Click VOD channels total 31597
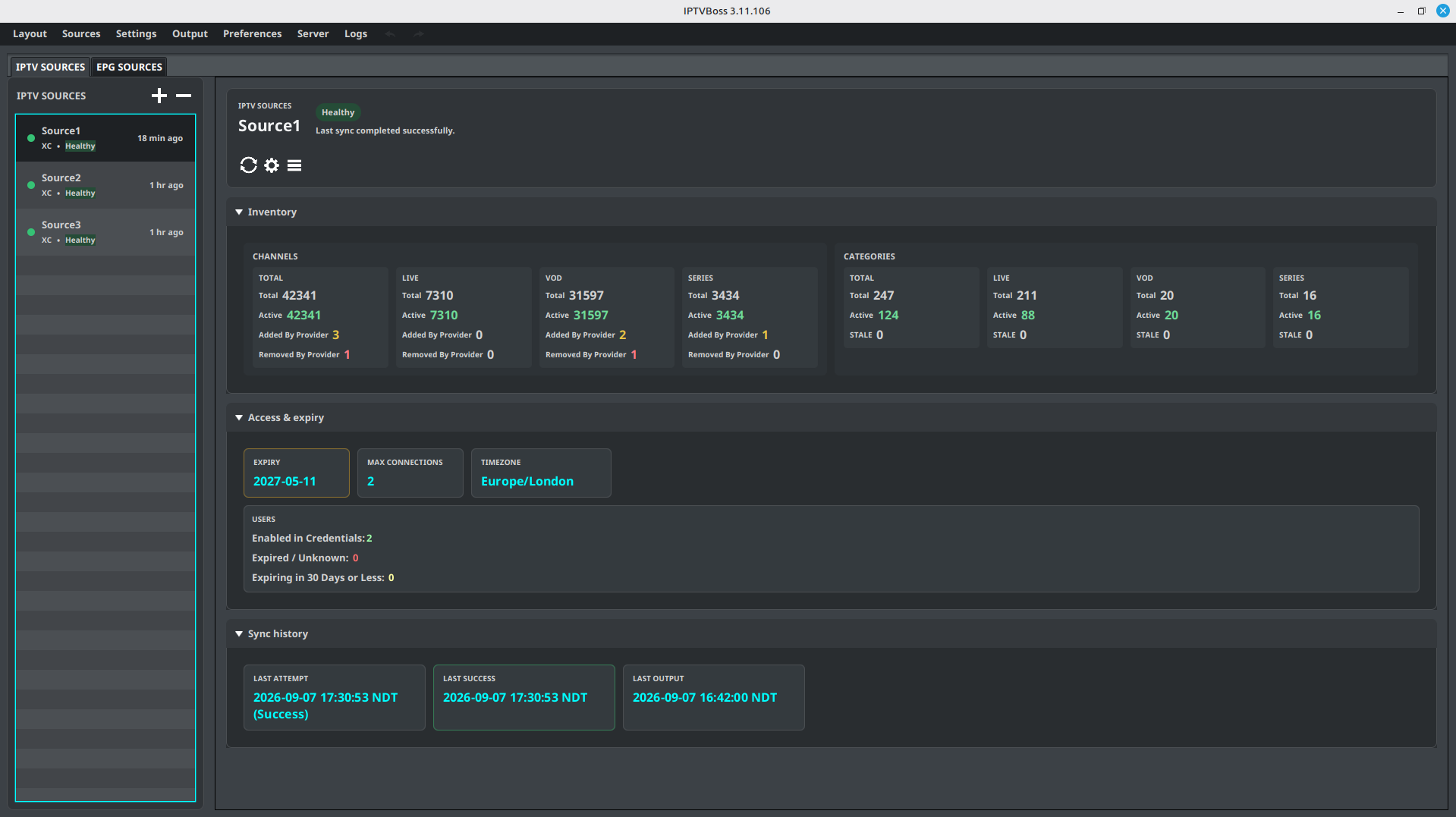The image size is (1456, 817). coord(586,295)
